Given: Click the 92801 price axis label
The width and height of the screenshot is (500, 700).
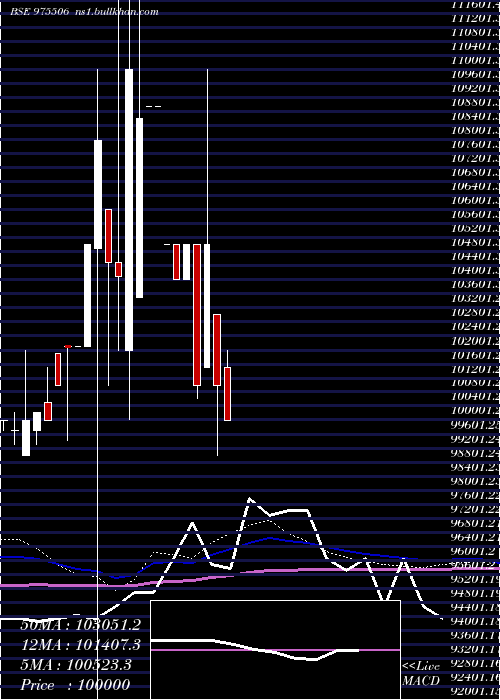Looking at the screenshot, I should coord(475,662).
